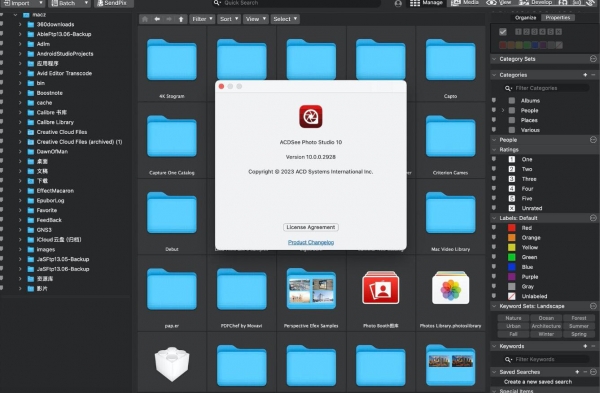Viewport: 600px width, 393px height.
Task: Set rating 5 in the properties strip
Action: click(x=550, y=32)
